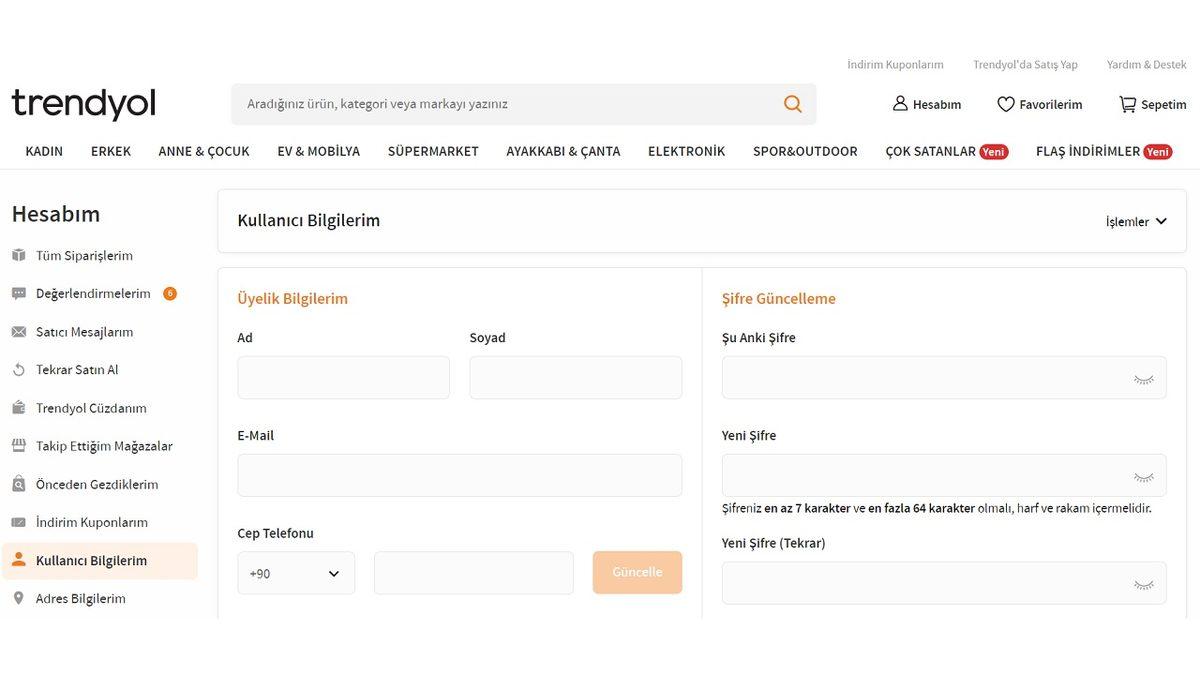Open Tüm Siparişlerim box icon in sidebar
This screenshot has width=1200, height=675.
(18, 256)
